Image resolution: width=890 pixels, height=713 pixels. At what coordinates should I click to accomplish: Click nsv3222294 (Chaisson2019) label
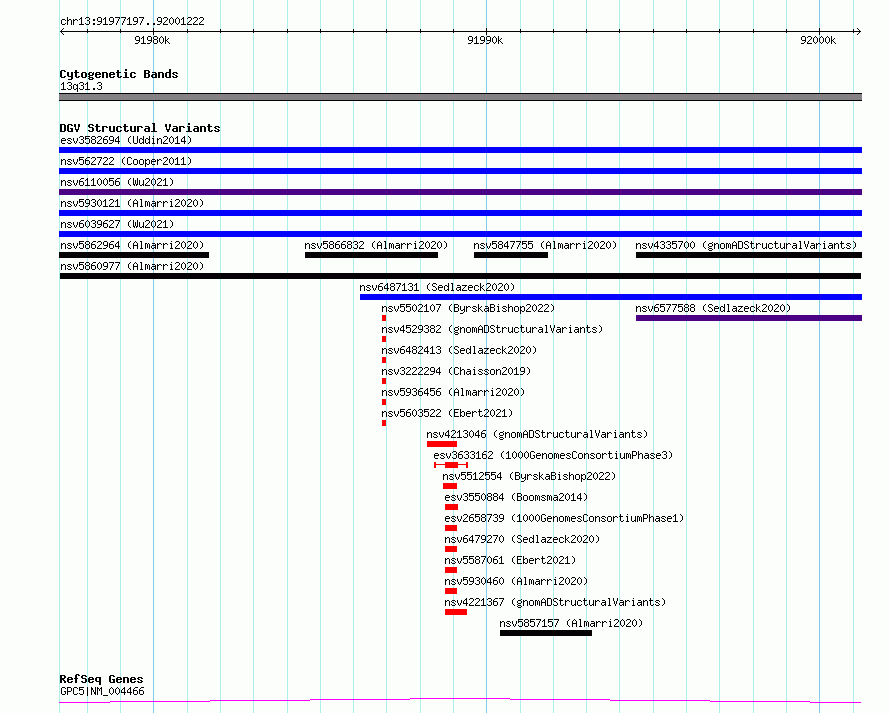(456, 371)
